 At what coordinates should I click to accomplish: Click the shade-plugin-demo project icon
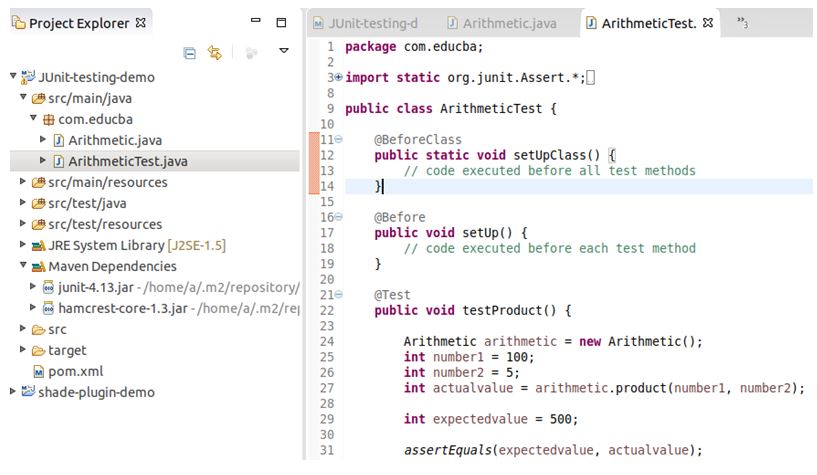[28, 391]
